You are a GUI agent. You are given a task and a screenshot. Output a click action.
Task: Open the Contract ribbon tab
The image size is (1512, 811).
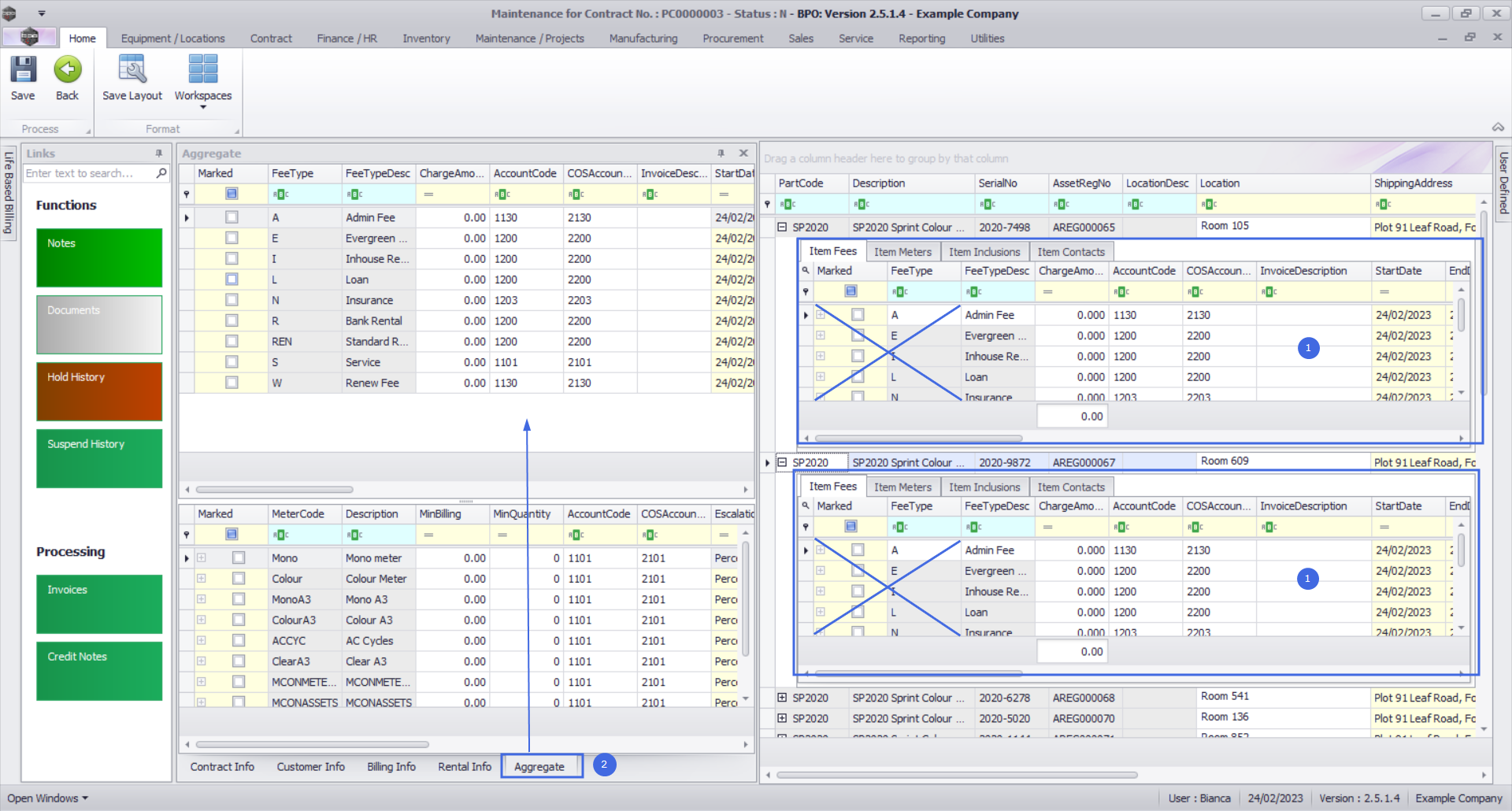271,39
